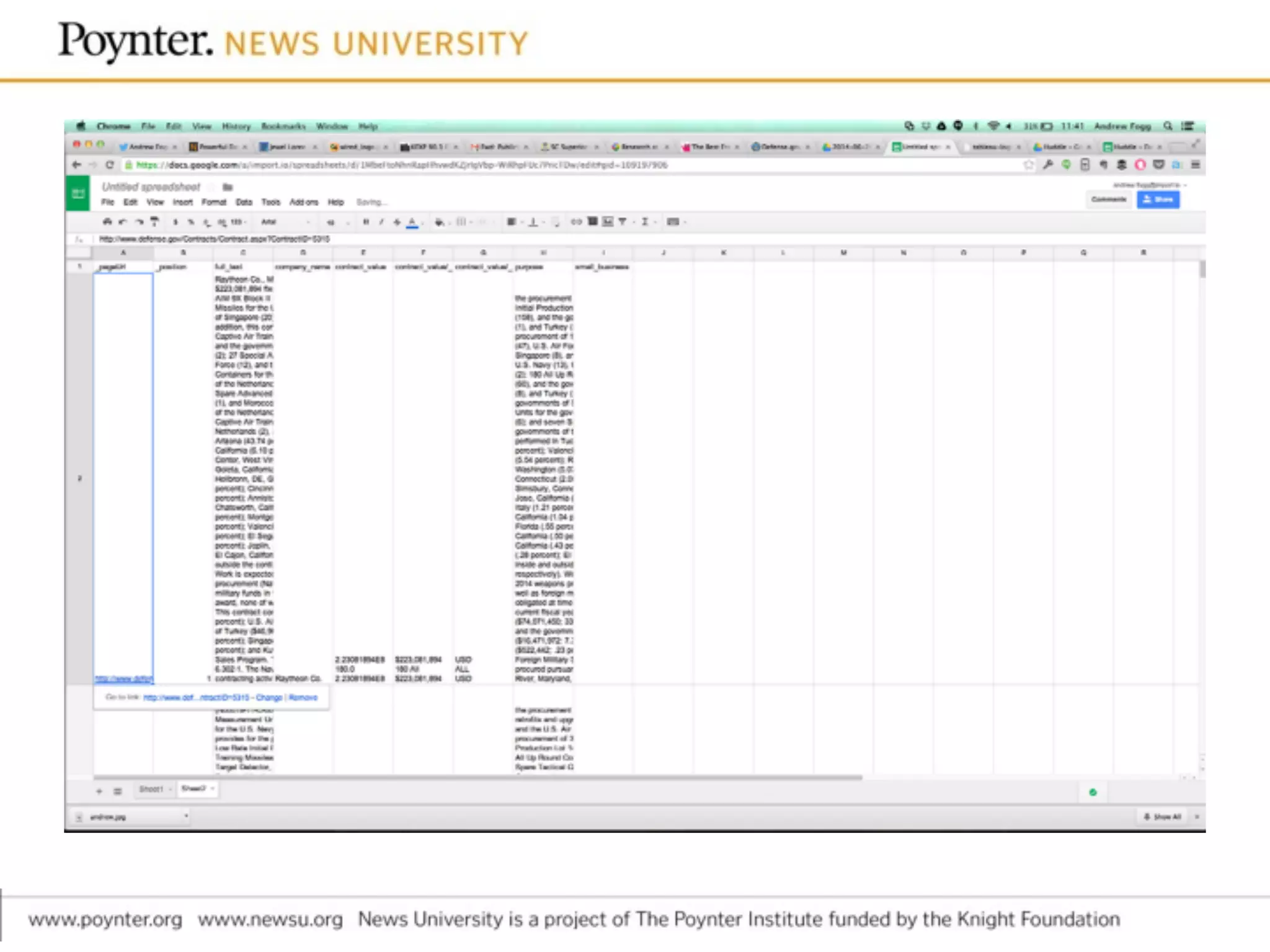
Task: Toggle bold formatting
Action: pos(366,222)
